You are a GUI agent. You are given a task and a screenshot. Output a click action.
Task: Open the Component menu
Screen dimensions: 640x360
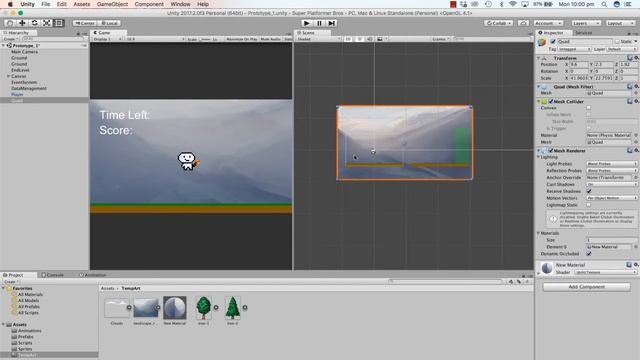click(149, 4)
